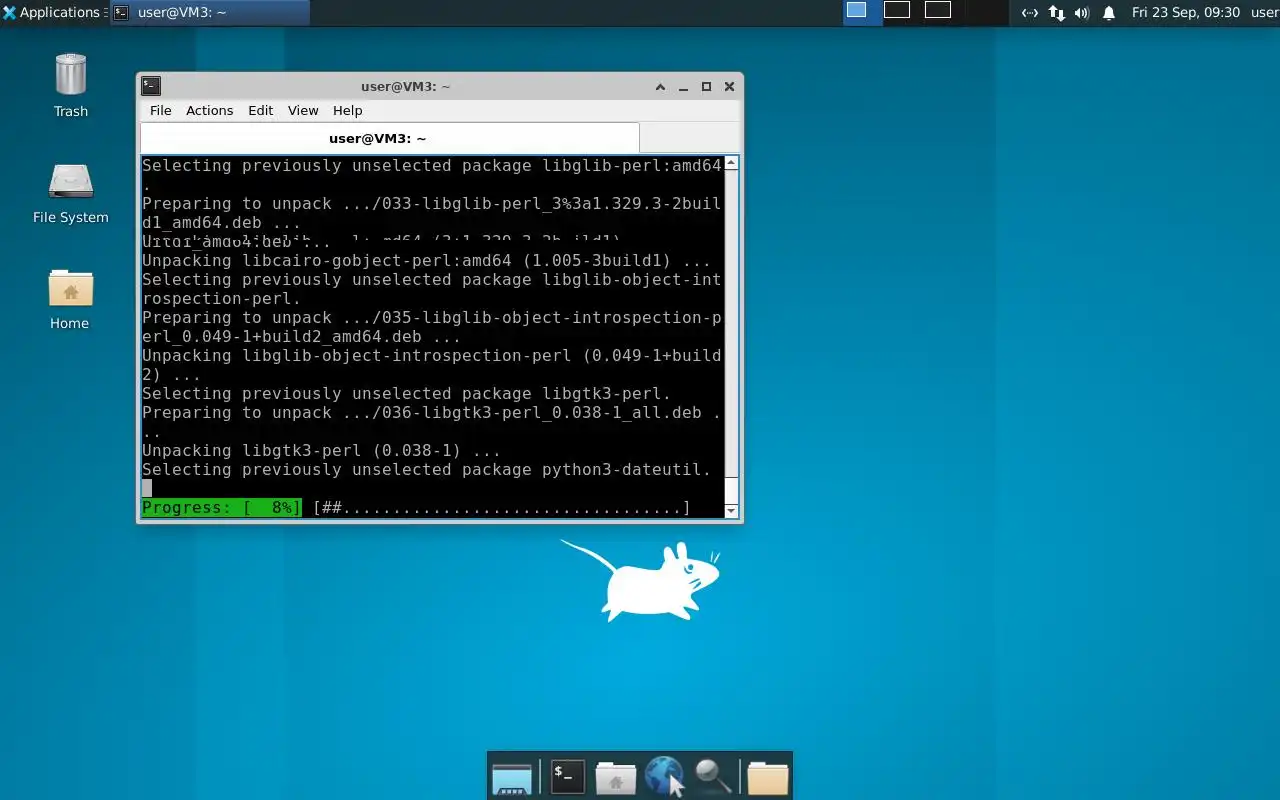Image resolution: width=1280 pixels, height=800 pixels.
Task: Open the File System desktop icon
Action: click(70, 182)
